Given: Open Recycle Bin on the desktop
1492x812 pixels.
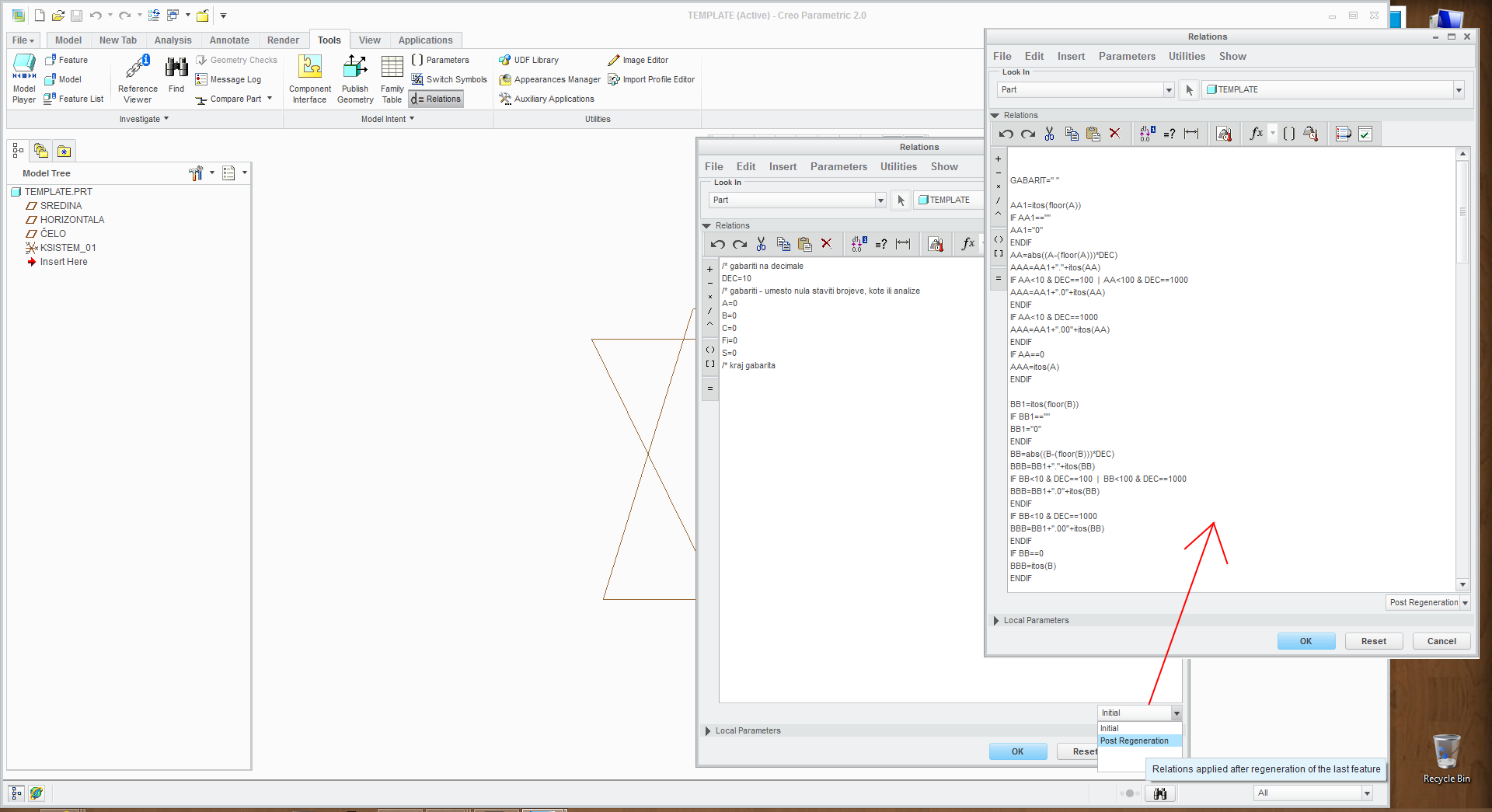Looking at the screenshot, I should (x=1446, y=758).
